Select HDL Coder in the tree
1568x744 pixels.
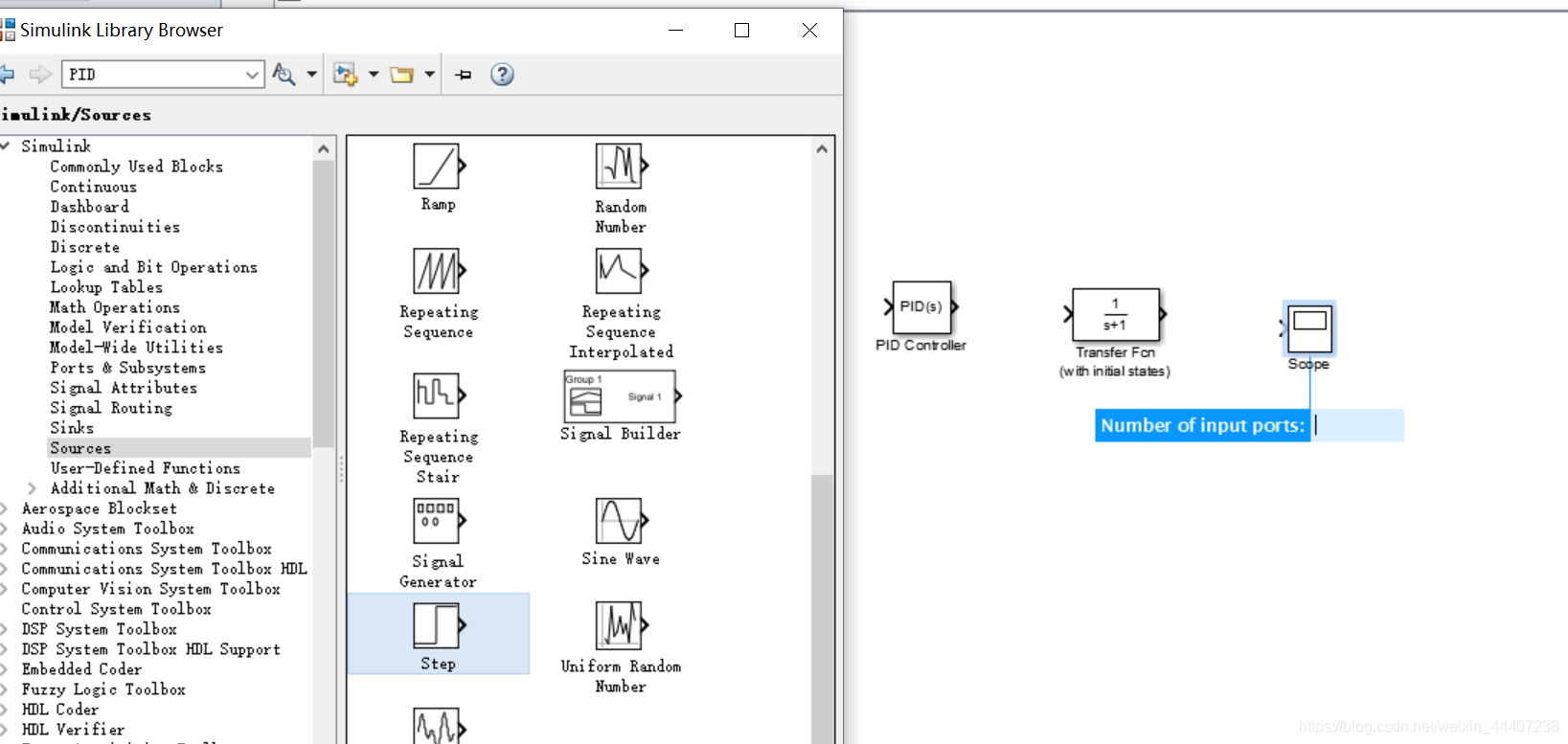[x=60, y=710]
